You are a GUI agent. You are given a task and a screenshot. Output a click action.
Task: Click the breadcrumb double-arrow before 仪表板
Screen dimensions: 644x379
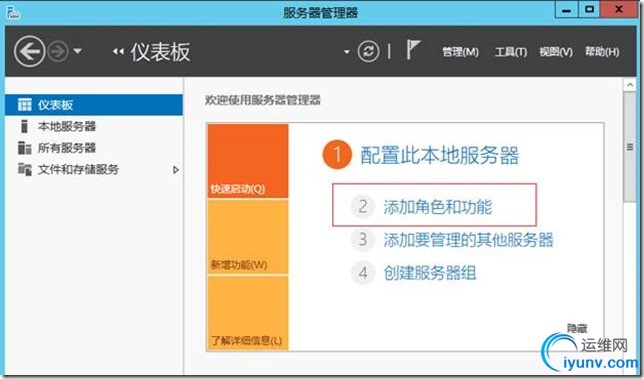tap(118, 52)
